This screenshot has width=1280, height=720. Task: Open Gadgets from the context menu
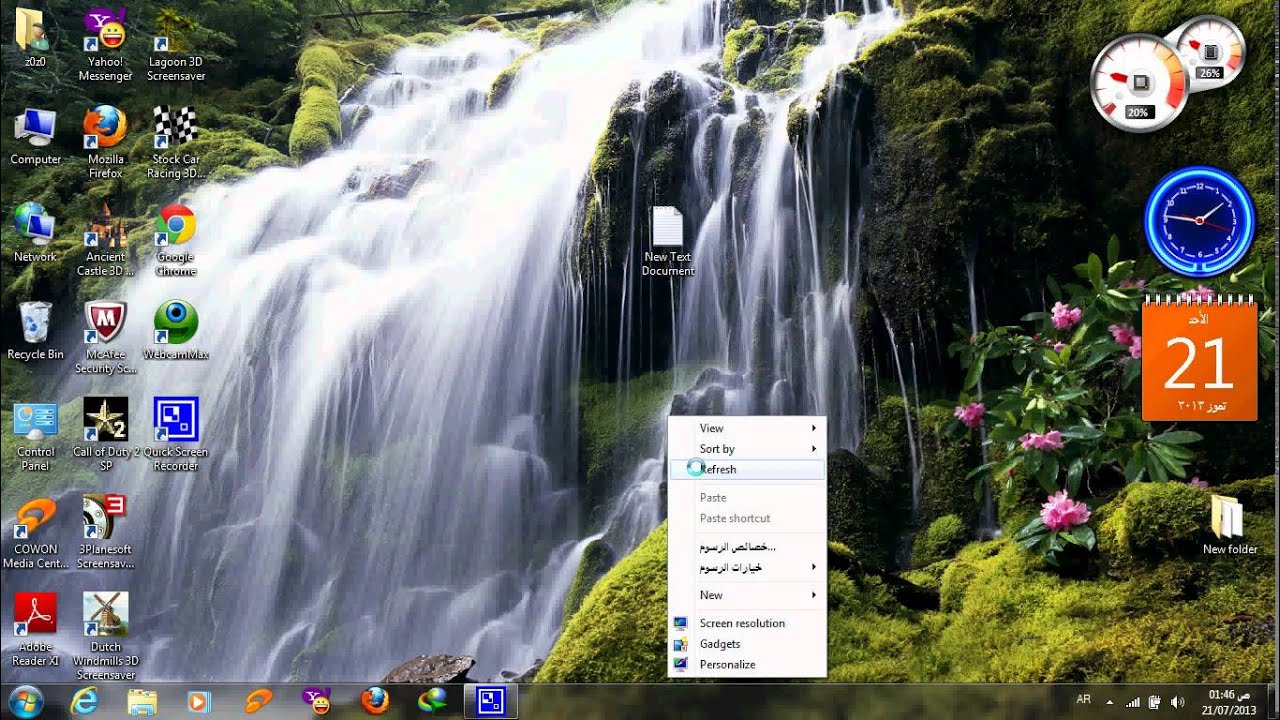point(746,644)
